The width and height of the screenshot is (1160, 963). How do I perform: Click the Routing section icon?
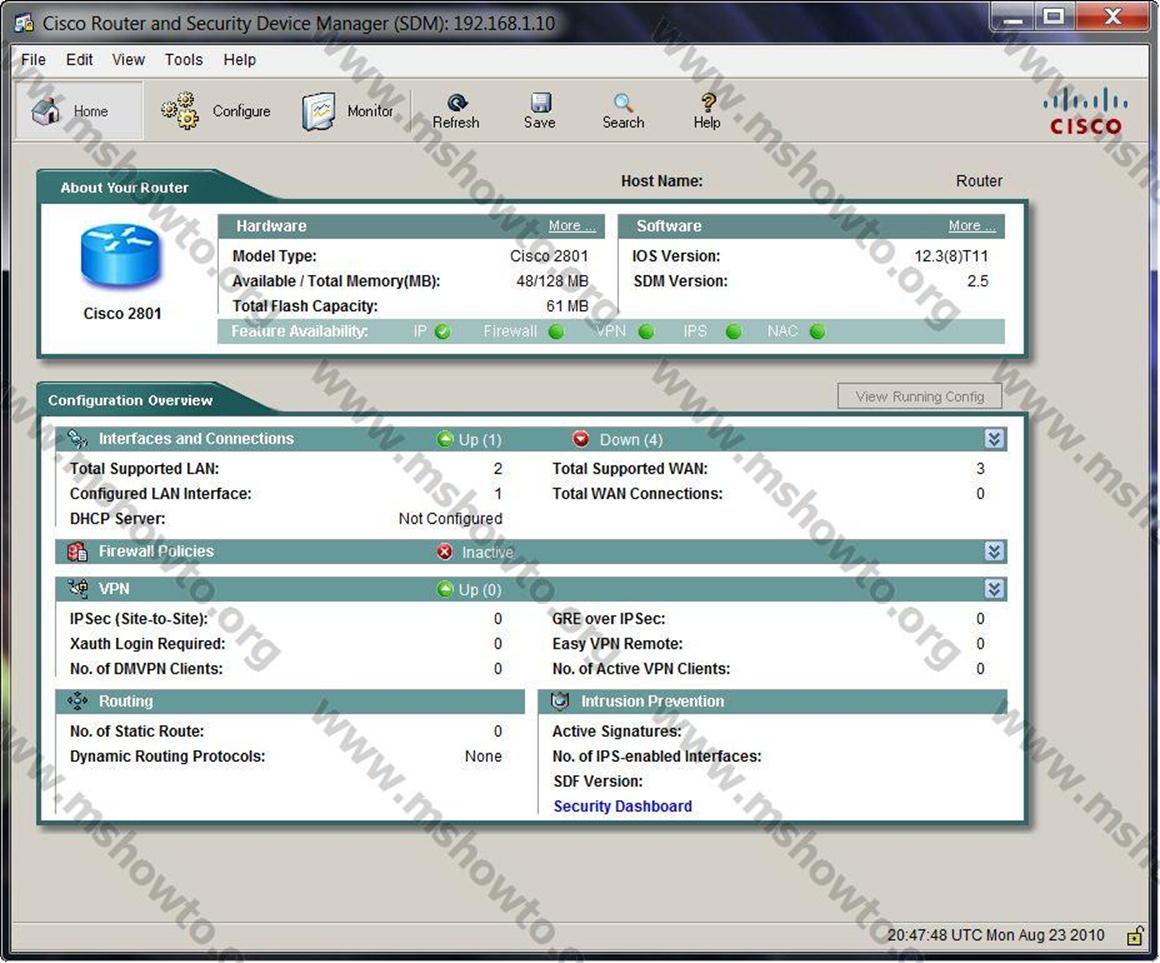78,701
